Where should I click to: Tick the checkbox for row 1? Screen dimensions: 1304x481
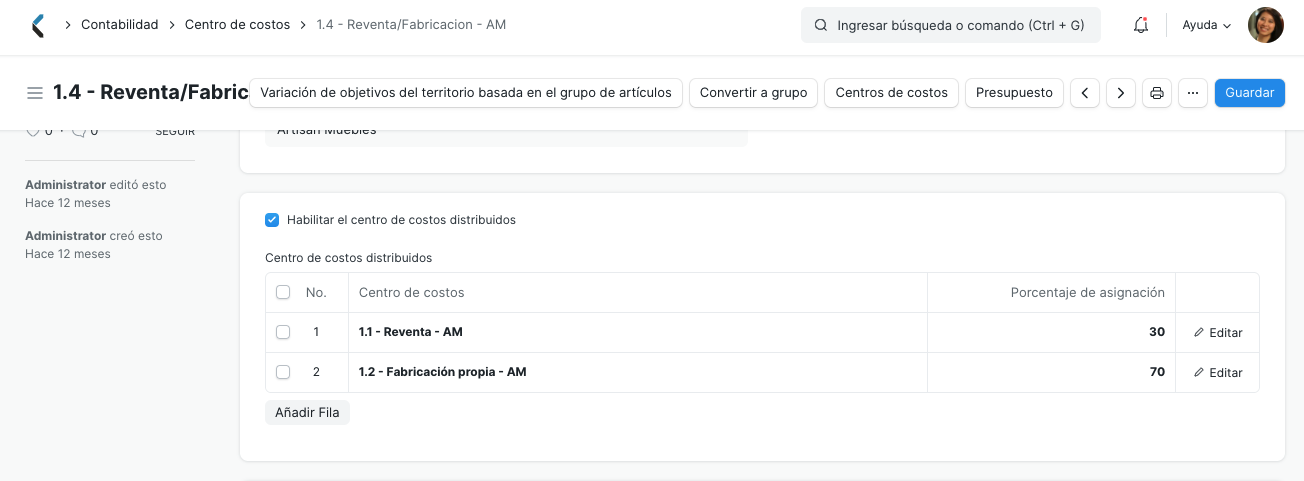[x=283, y=332]
